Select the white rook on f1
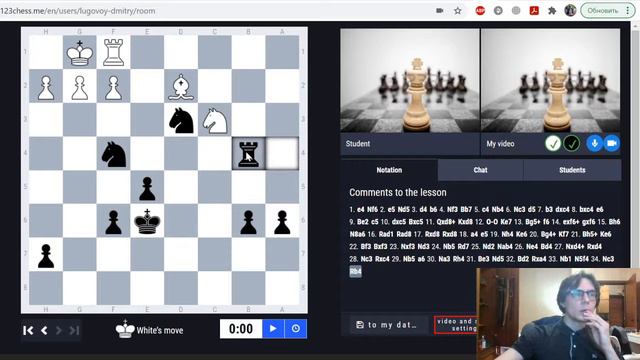The width and height of the screenshot is (640, 360). [x=113, y=52]
